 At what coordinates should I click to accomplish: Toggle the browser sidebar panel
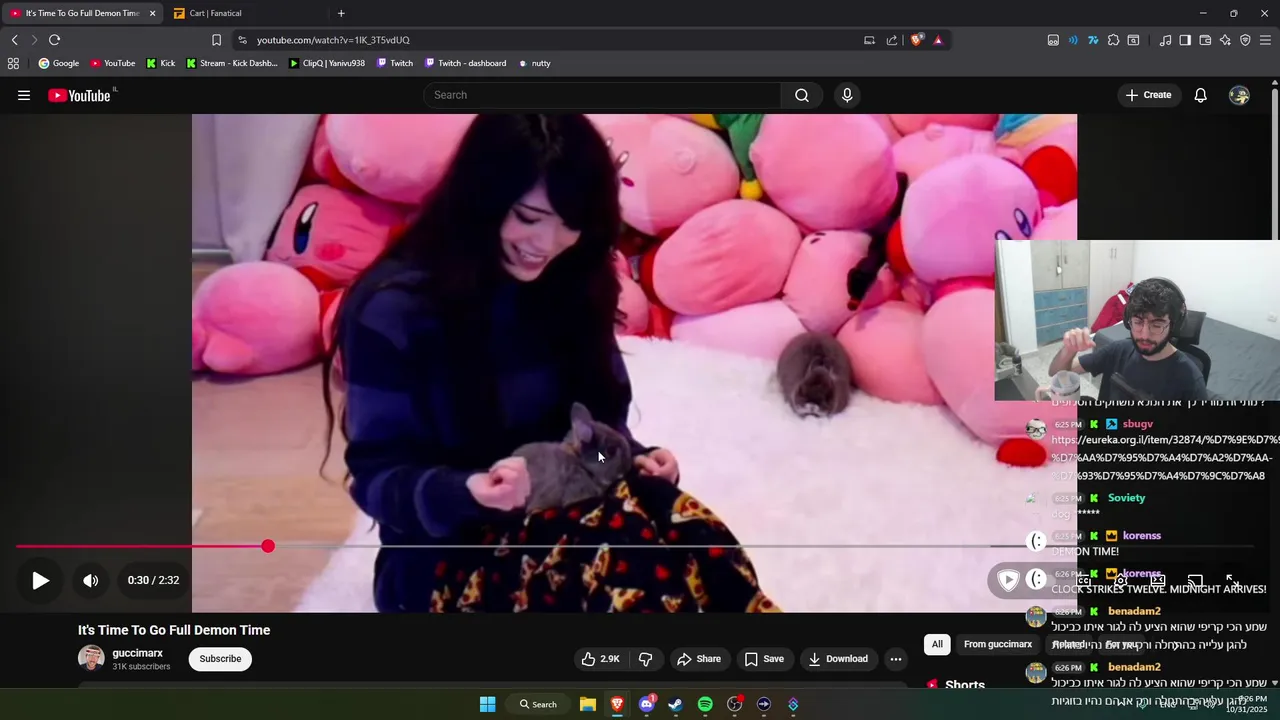tap(1185, 40)
